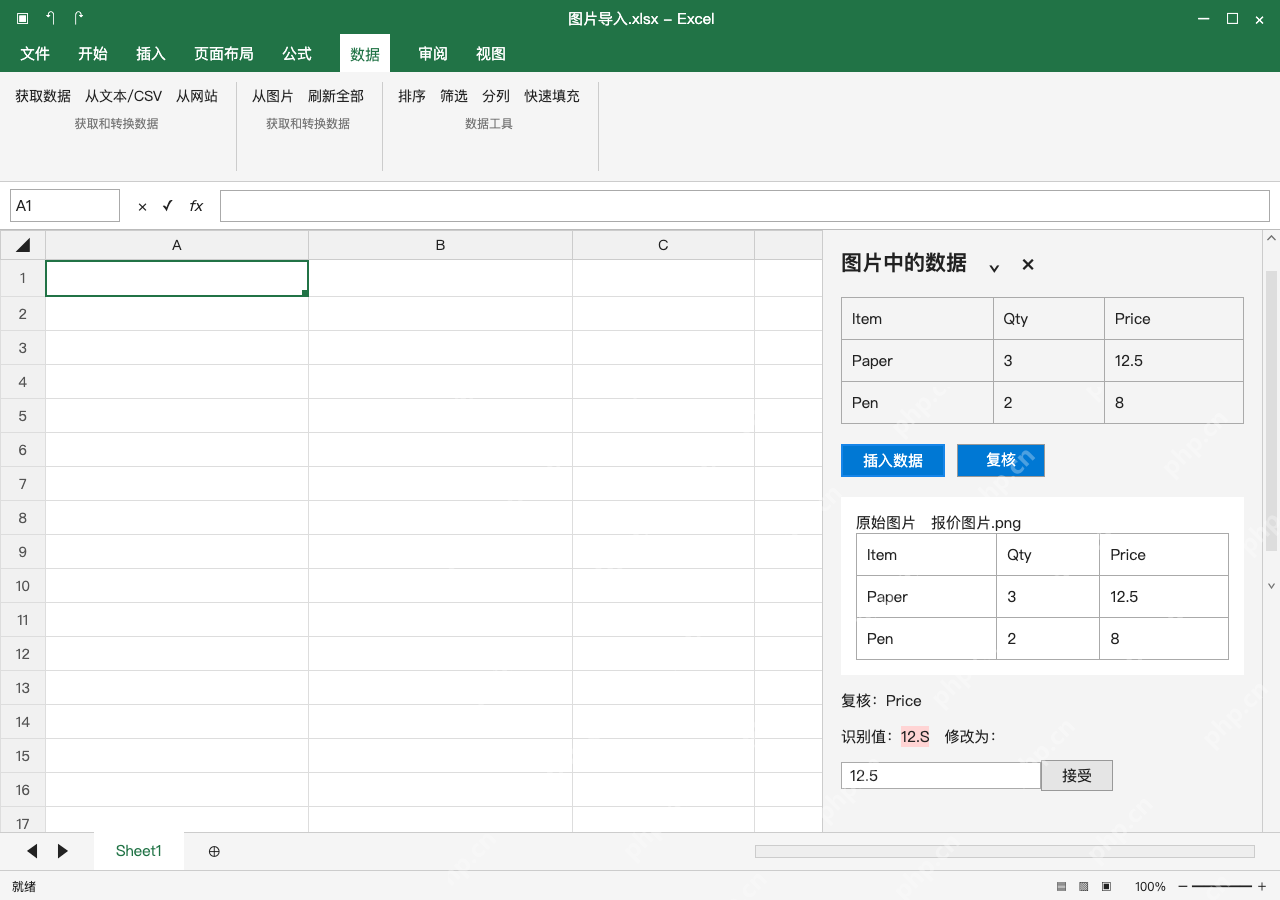Go to the next sheet with the right arrow

pos(63,851)
